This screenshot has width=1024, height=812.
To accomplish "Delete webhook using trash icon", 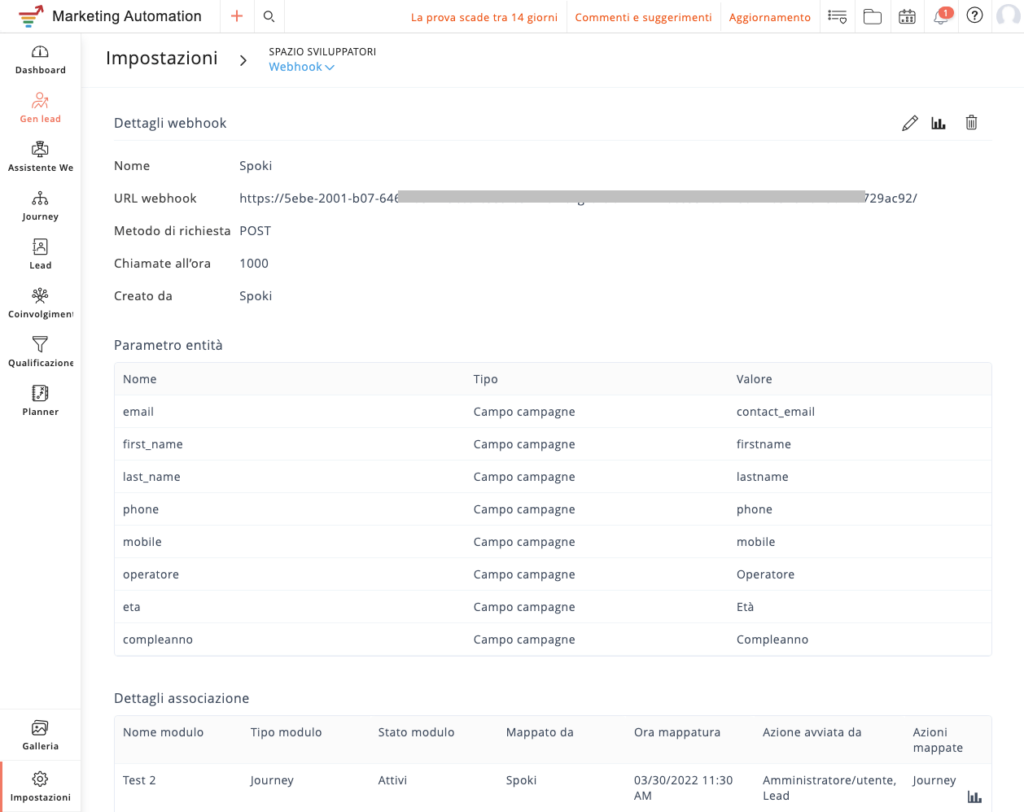I will [x=970, y=123].
